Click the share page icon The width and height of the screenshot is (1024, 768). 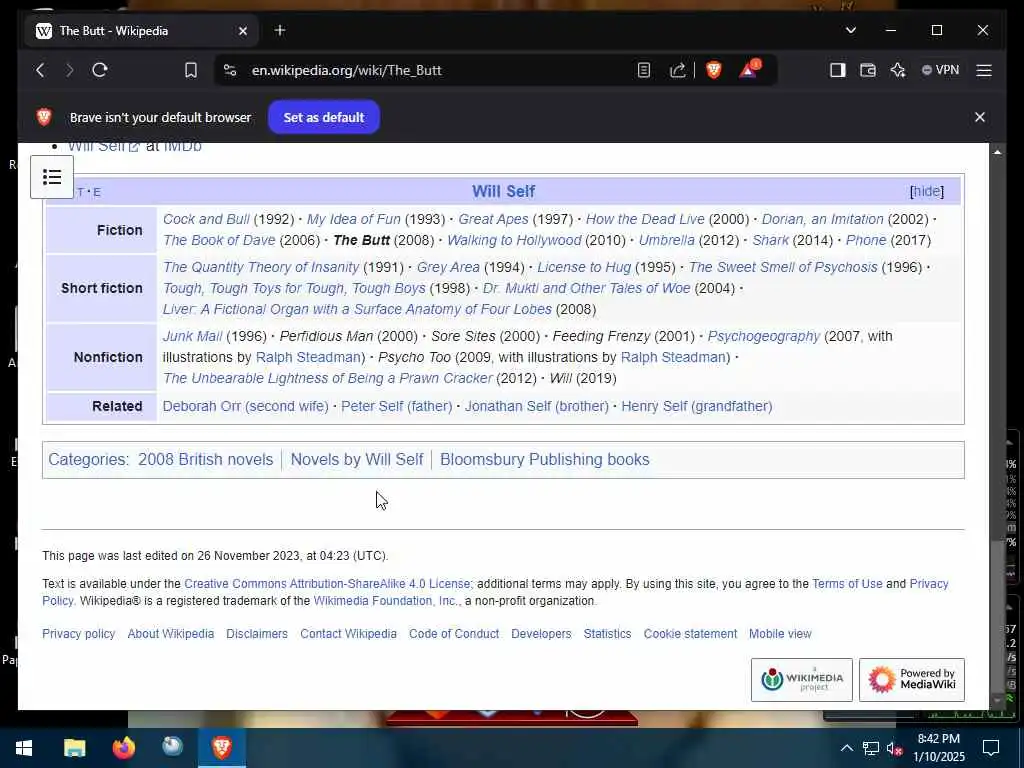pos(677,70)
